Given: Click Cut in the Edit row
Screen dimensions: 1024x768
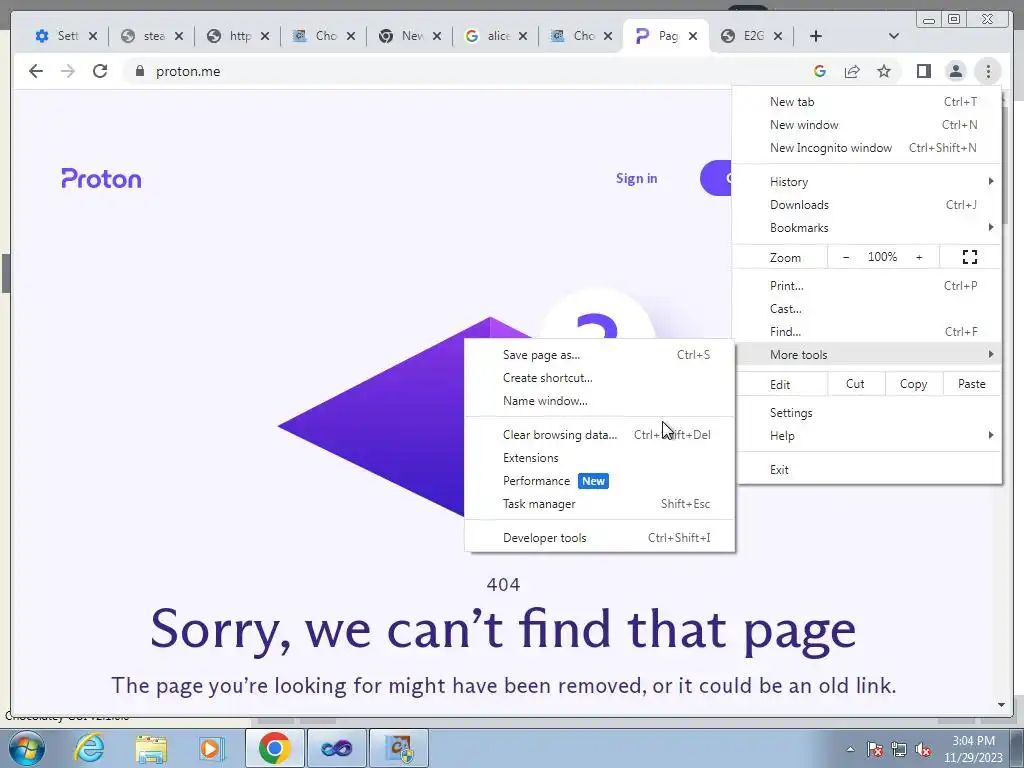Looking at the screenshot, I should [856, 384].
